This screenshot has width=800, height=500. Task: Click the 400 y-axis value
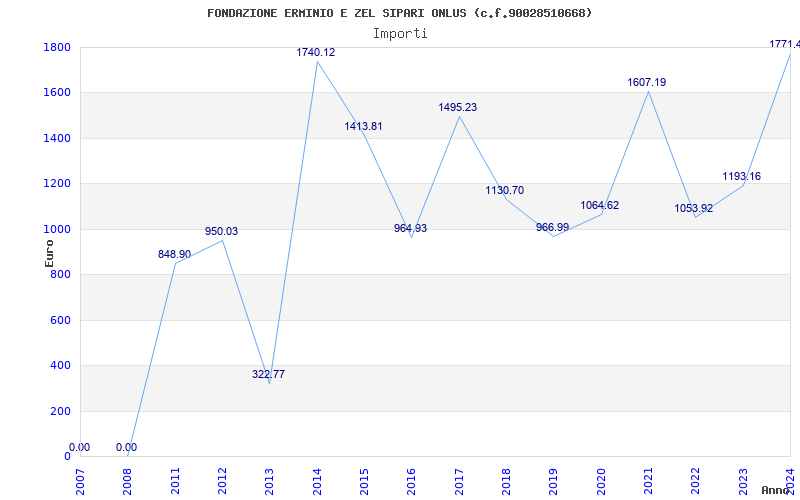pos(60,366)
